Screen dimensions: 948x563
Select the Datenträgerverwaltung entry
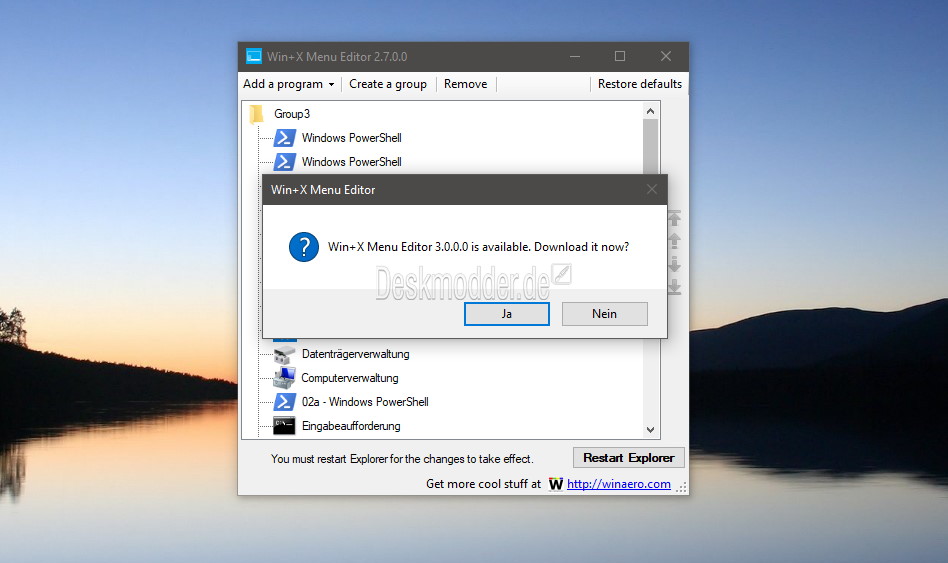[356, 354]
